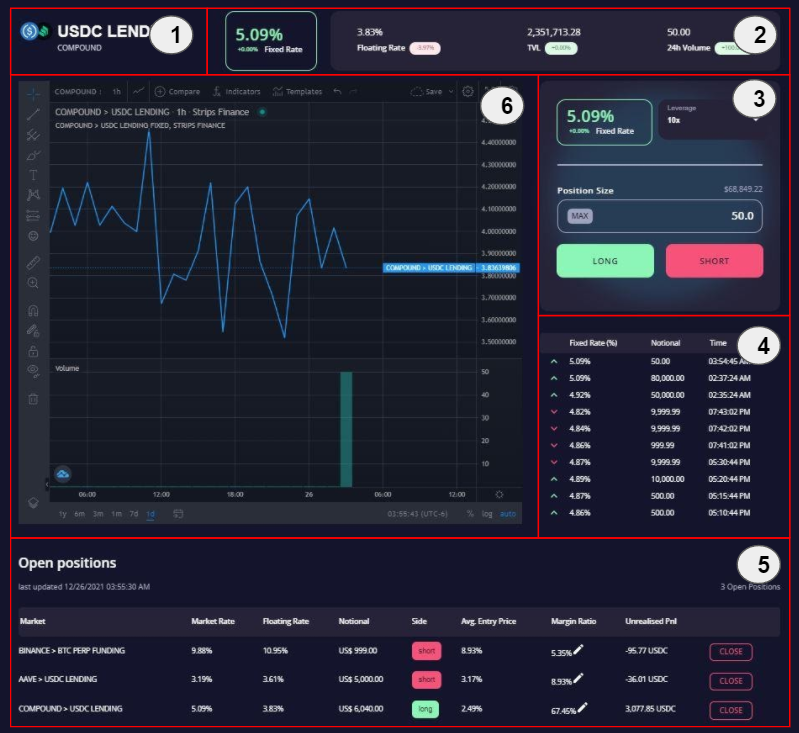Open the Indicators menu
This screenshot has width=799, height=733.
coord(236,91)
